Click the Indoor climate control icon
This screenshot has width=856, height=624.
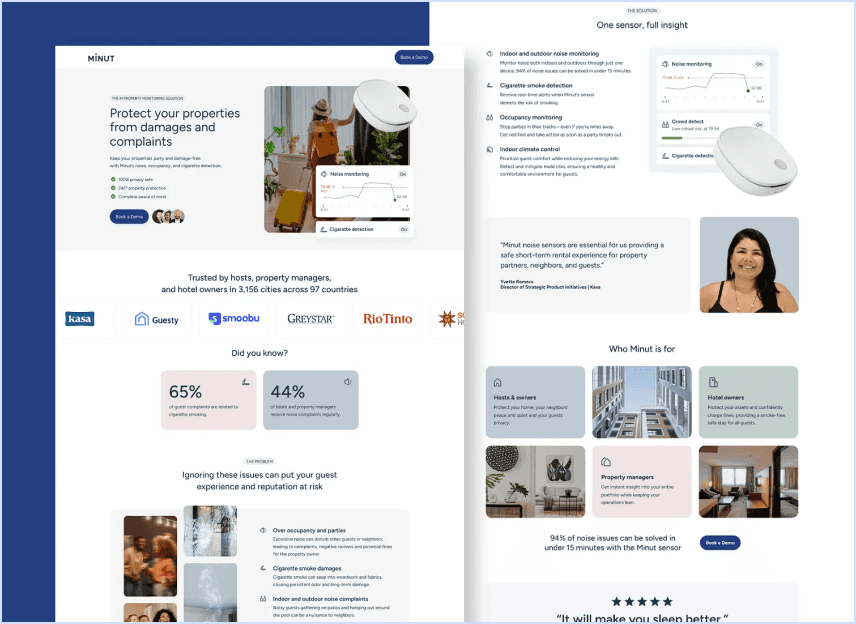click(490, 149)
